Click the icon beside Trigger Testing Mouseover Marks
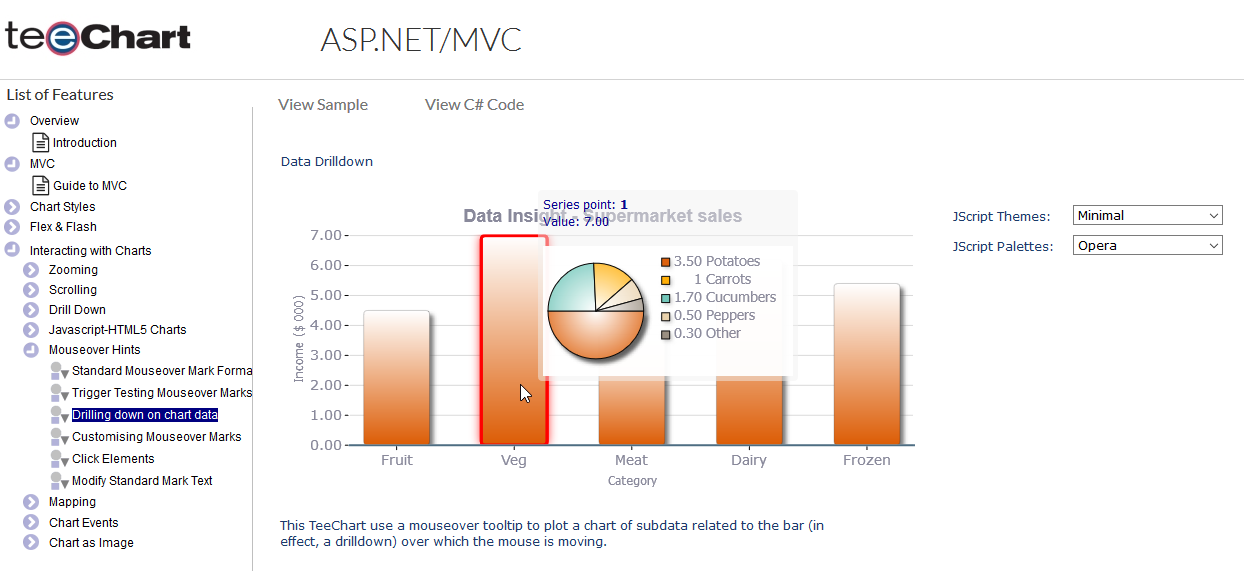The height and width of the screenshot is (571, 1244). tap(59, 393)
